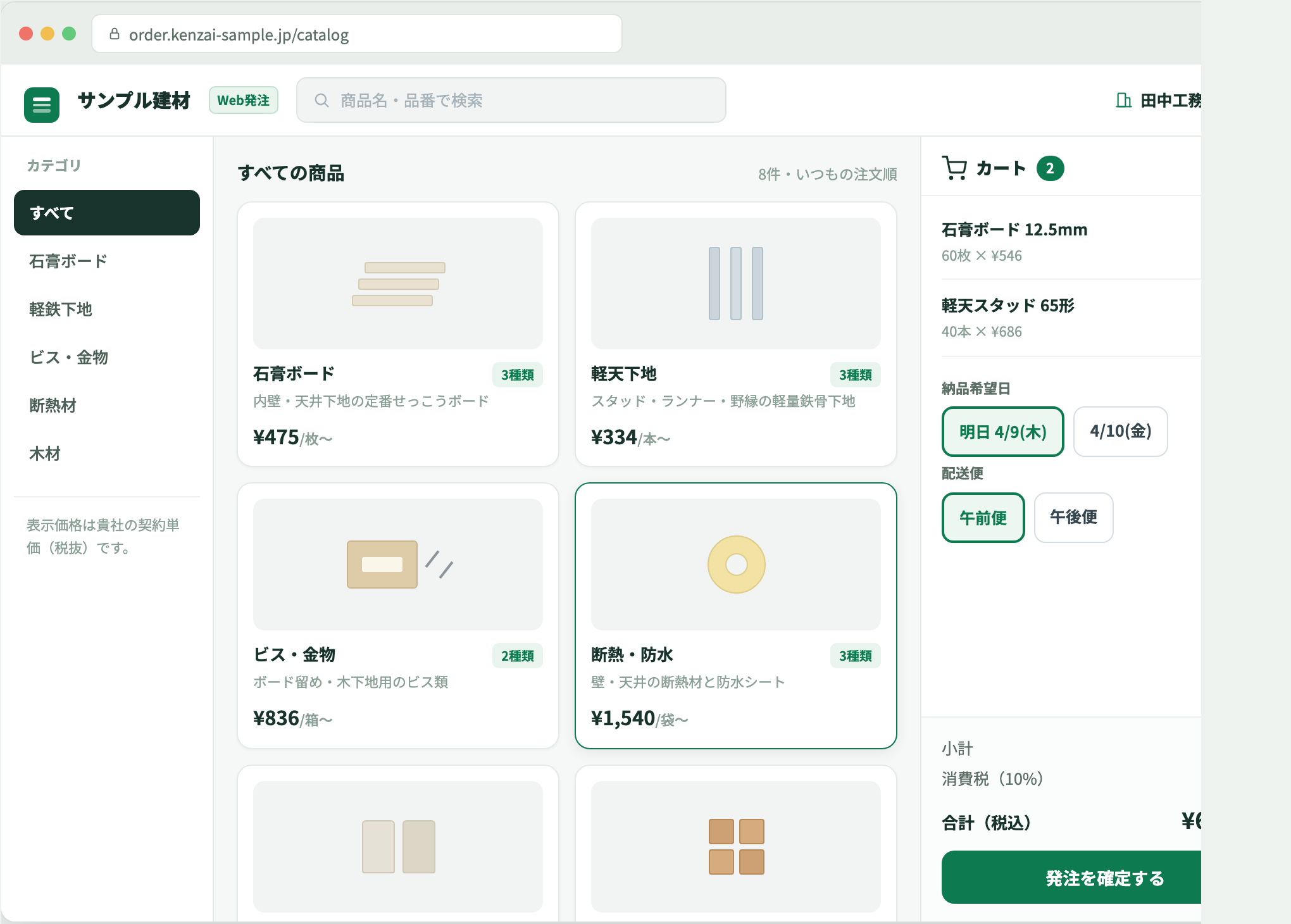Select the 断熱材 category
1291x924 pixels.
(107, 405)
